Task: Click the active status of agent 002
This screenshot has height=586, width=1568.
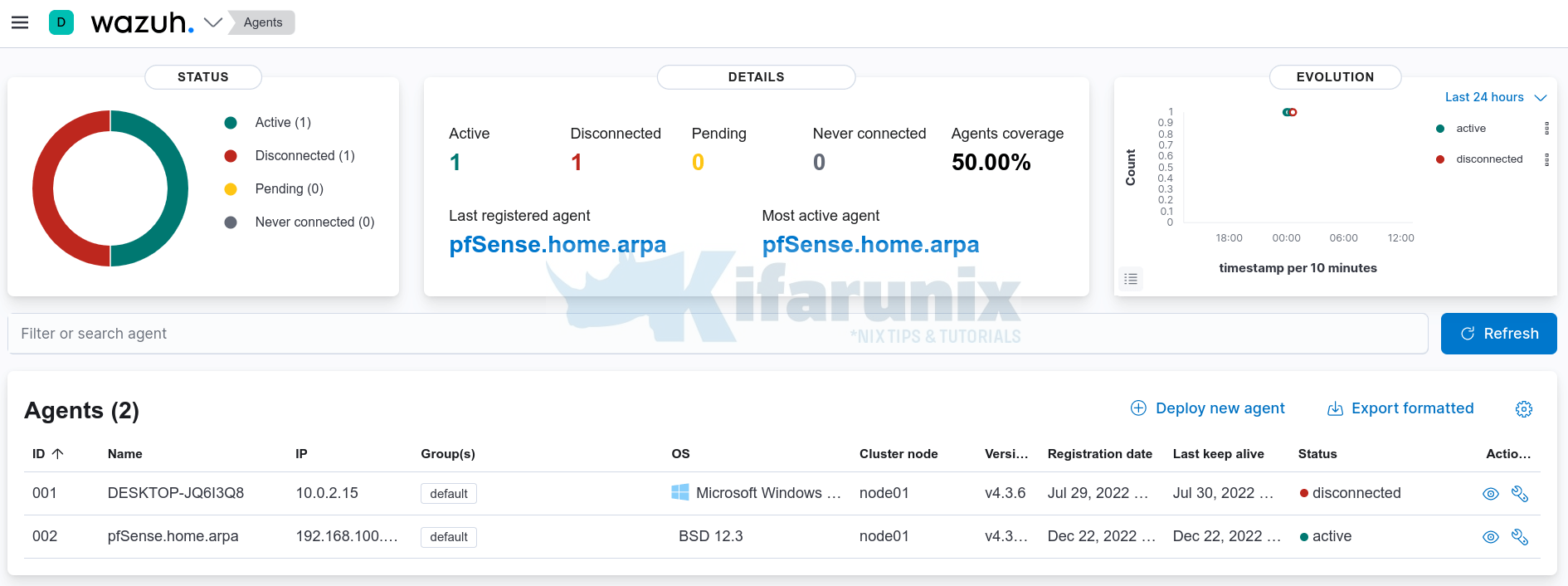Action: pyautogui.click(x=1326, y=536)
